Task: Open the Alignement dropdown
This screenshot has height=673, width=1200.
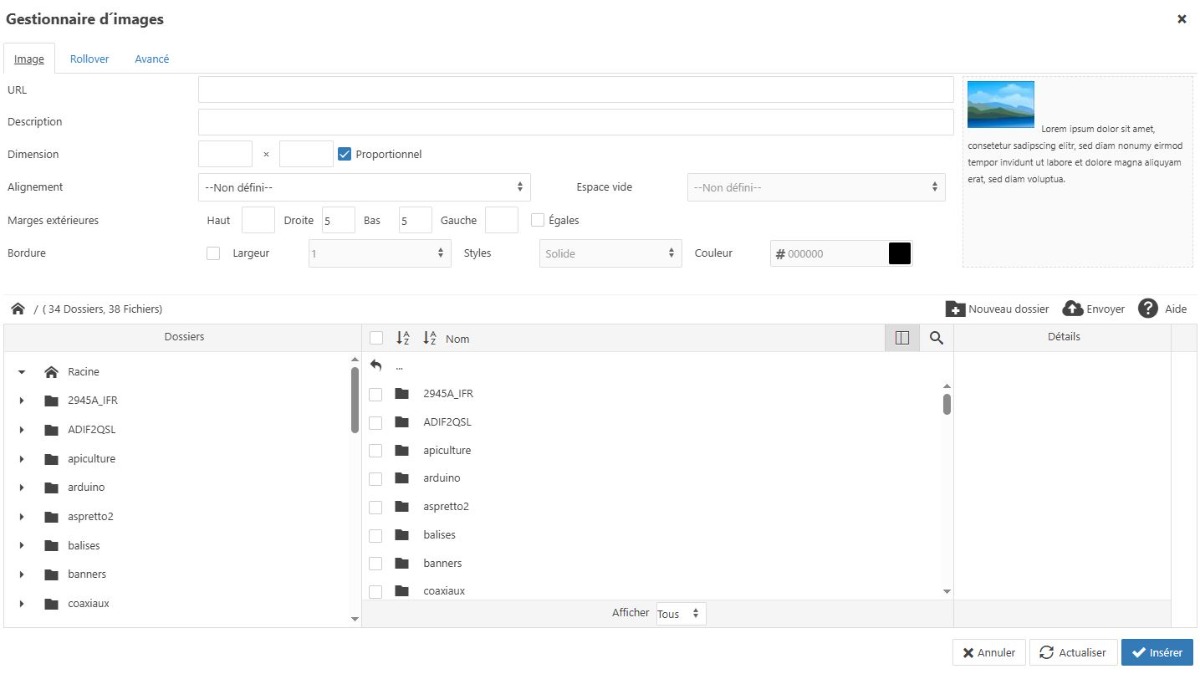Action: [x=364, y=187]
